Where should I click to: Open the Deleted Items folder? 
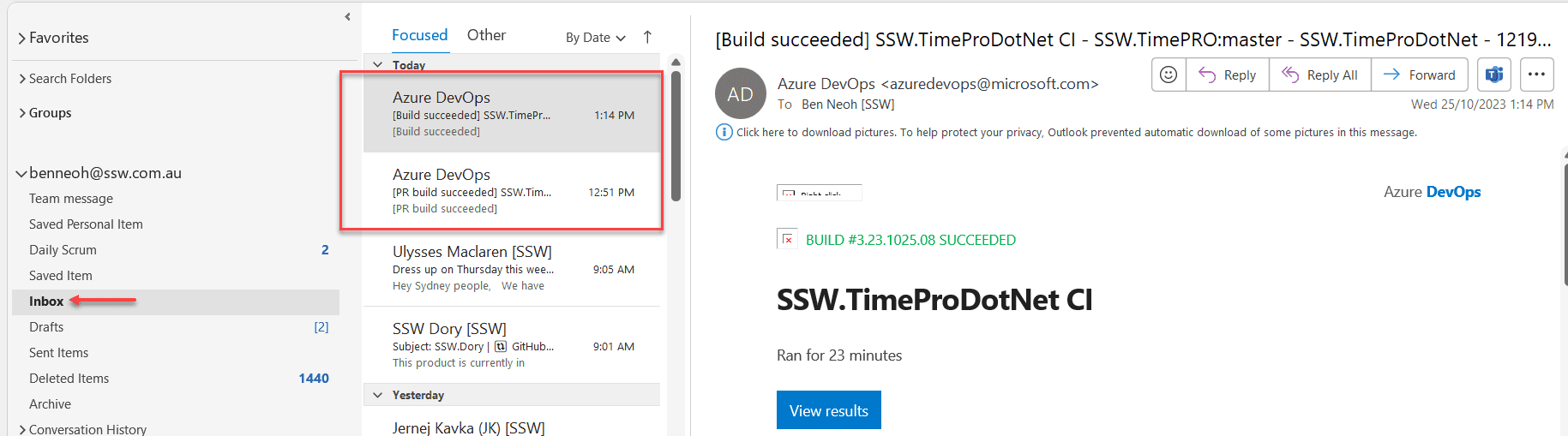pyautogui.click(x=69, y=379)
